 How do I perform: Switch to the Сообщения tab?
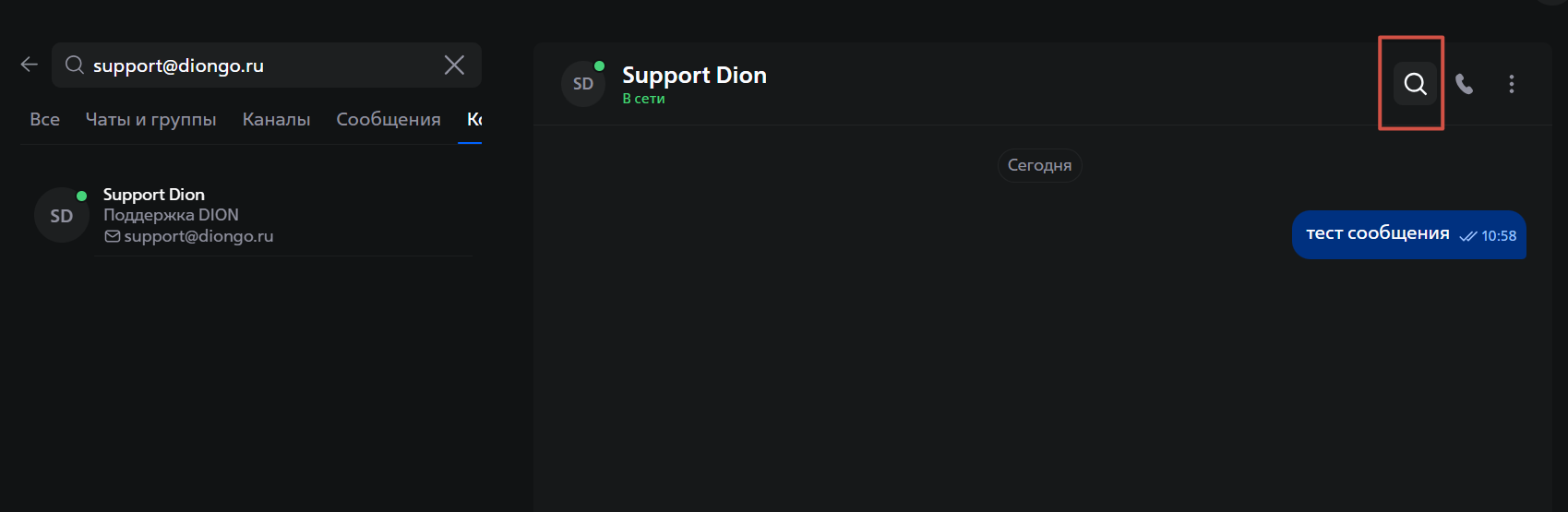coord(389,119)
